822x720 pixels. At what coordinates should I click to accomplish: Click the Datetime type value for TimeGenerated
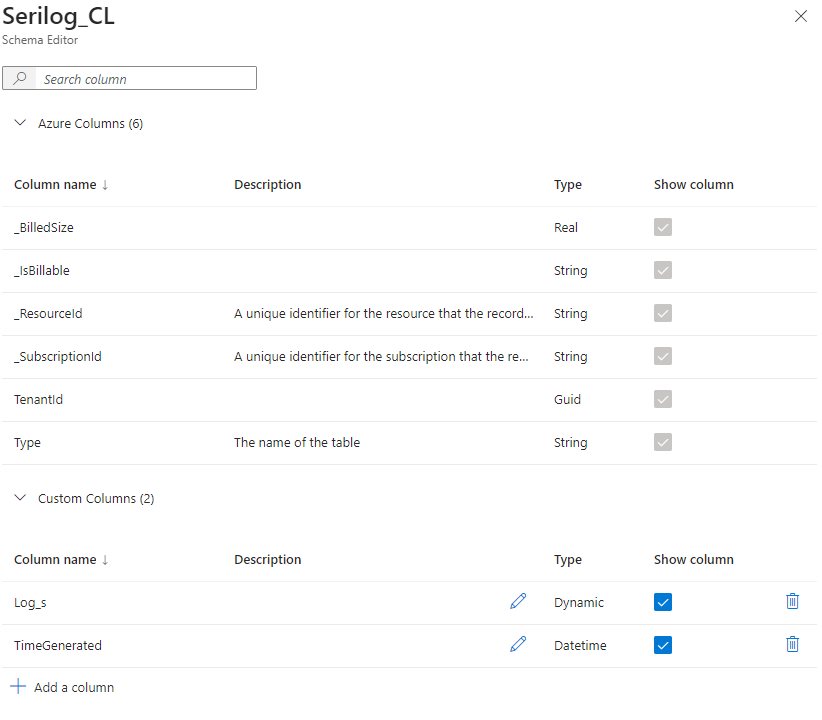(580, 646)
